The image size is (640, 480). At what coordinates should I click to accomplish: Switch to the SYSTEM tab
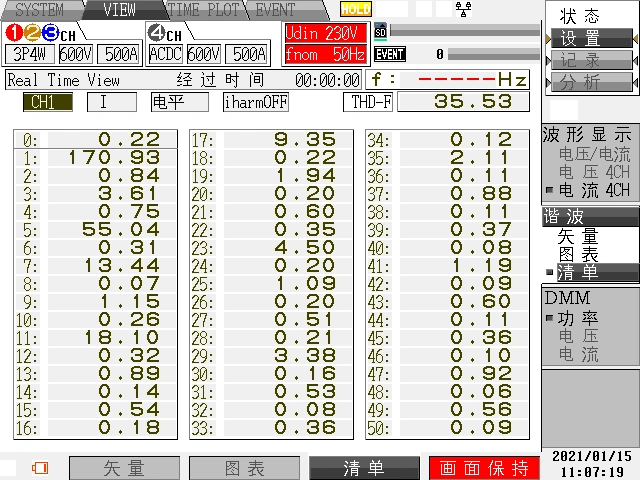tap(41, 10)
